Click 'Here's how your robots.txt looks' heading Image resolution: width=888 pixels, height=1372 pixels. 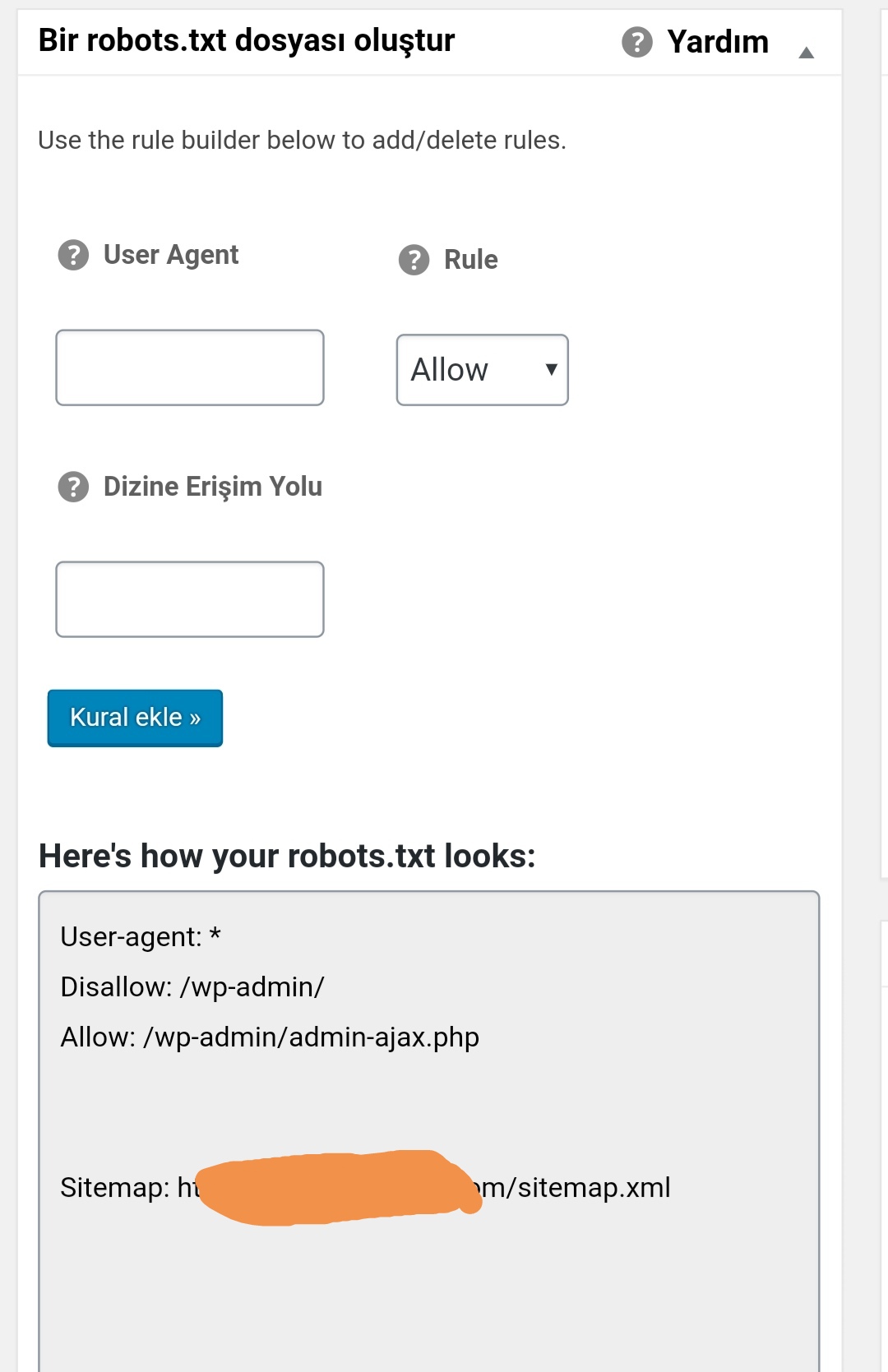point(287,857)
